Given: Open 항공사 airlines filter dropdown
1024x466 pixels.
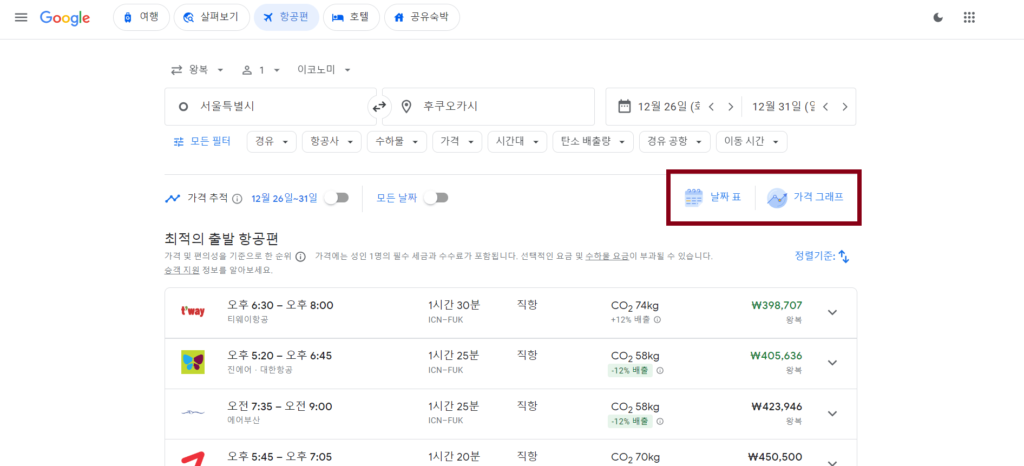Looking at the screenshot, I should pos(332,142).
